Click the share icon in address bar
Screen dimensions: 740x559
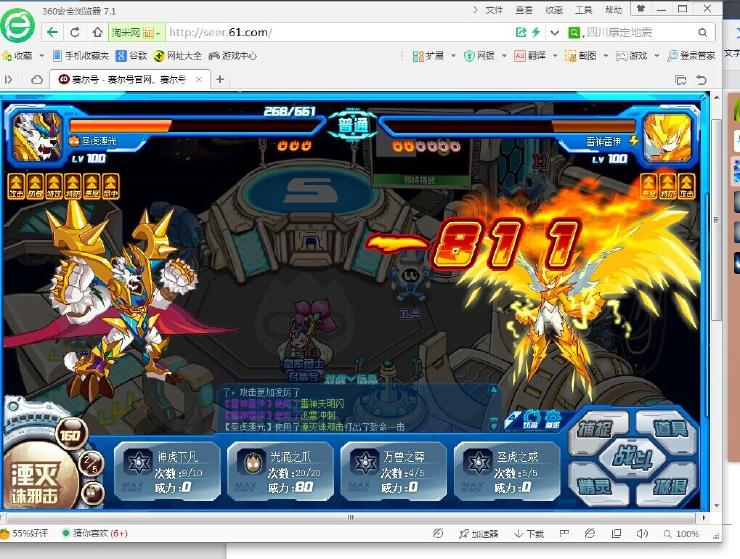click(x=521, y=32)
